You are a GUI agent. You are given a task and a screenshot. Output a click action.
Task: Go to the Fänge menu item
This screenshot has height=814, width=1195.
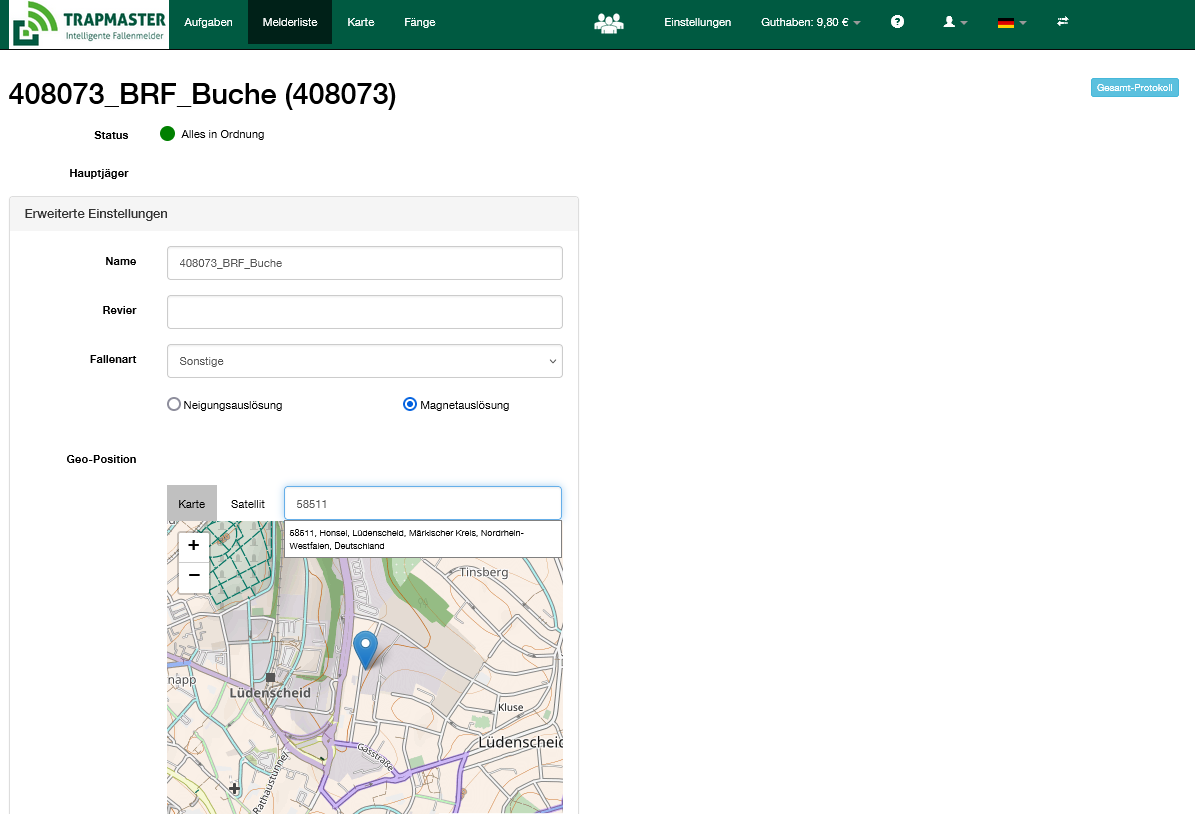pos(419,22)
